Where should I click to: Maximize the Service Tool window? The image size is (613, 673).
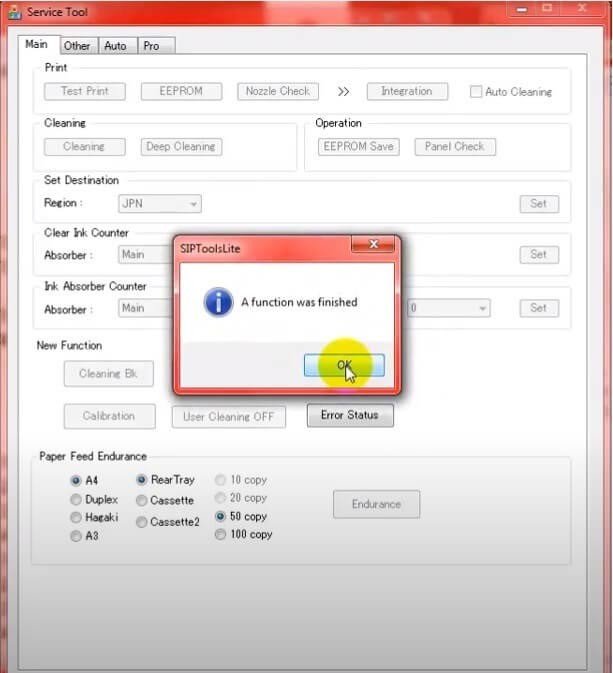pyautogui.click(x=547, y=8)
